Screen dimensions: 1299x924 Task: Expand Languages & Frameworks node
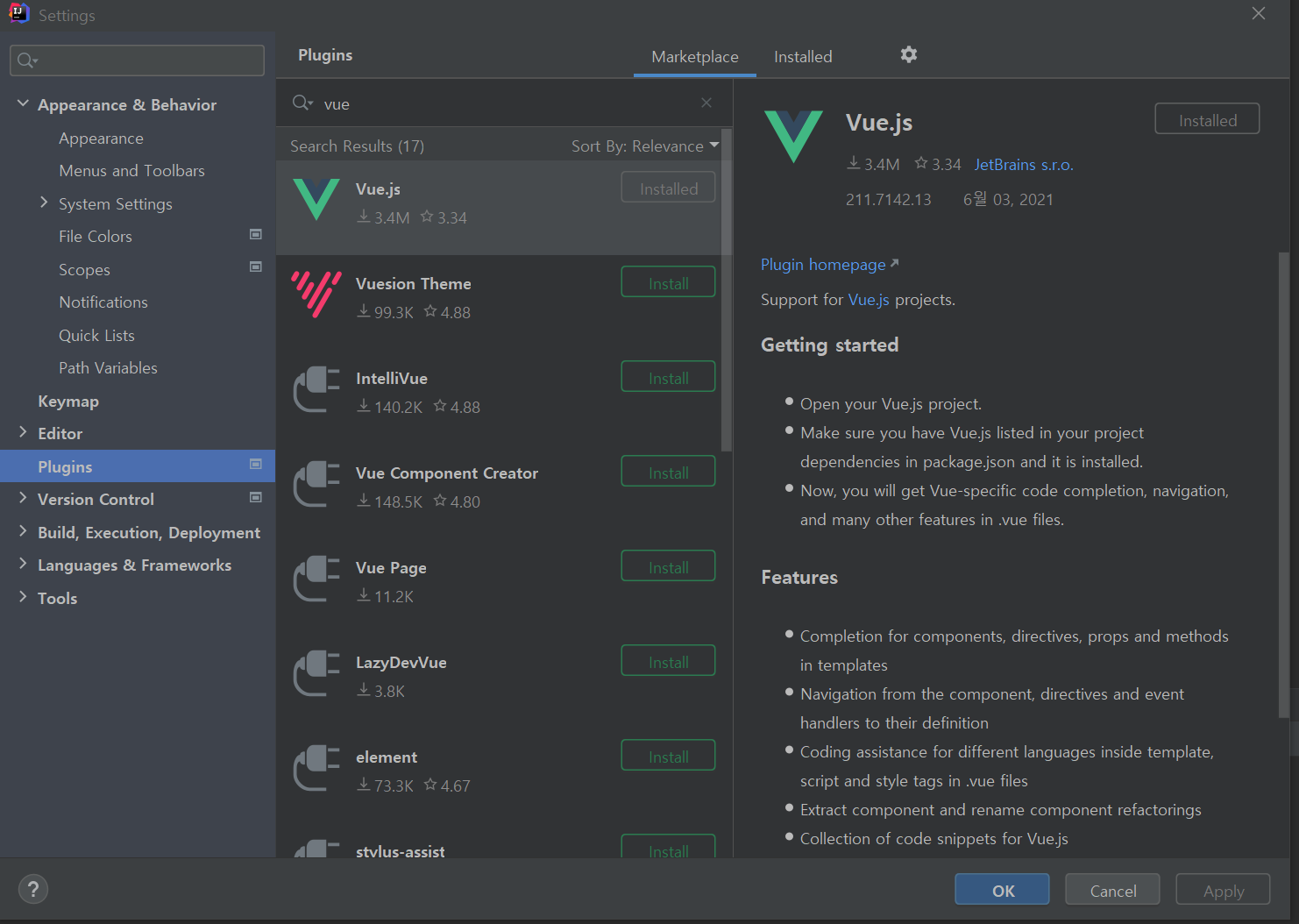click(x=23, y=563)
